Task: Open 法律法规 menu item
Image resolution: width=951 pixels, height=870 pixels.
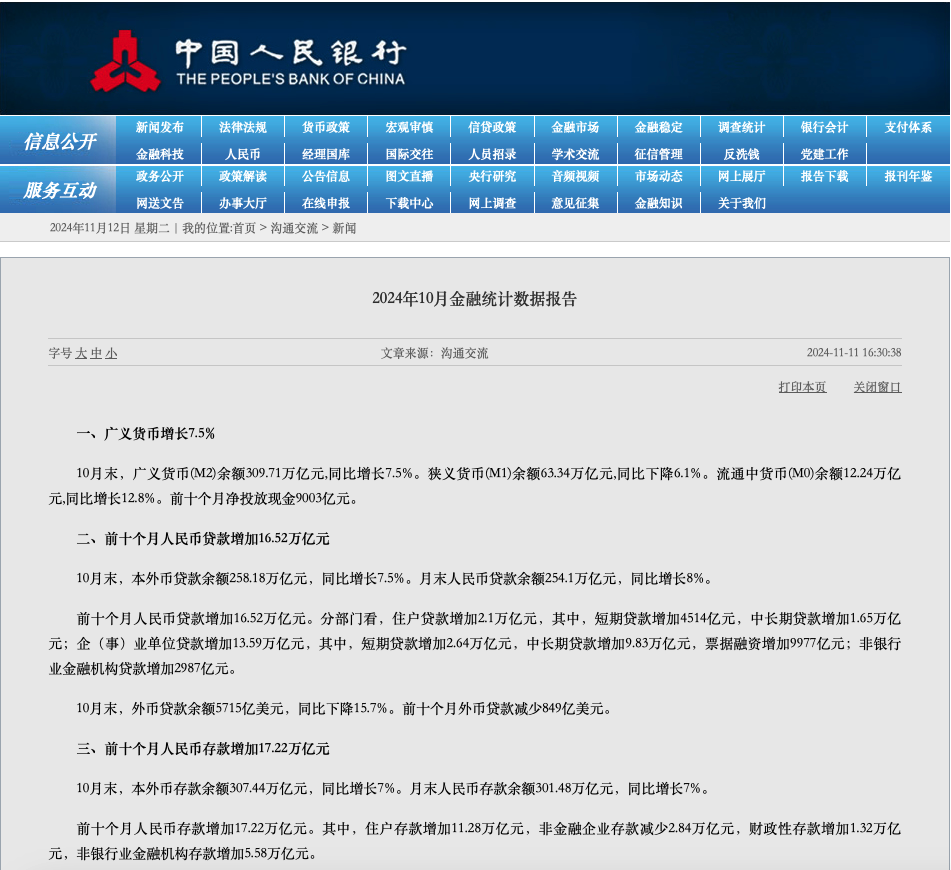Action: click(x=243, y=127)
